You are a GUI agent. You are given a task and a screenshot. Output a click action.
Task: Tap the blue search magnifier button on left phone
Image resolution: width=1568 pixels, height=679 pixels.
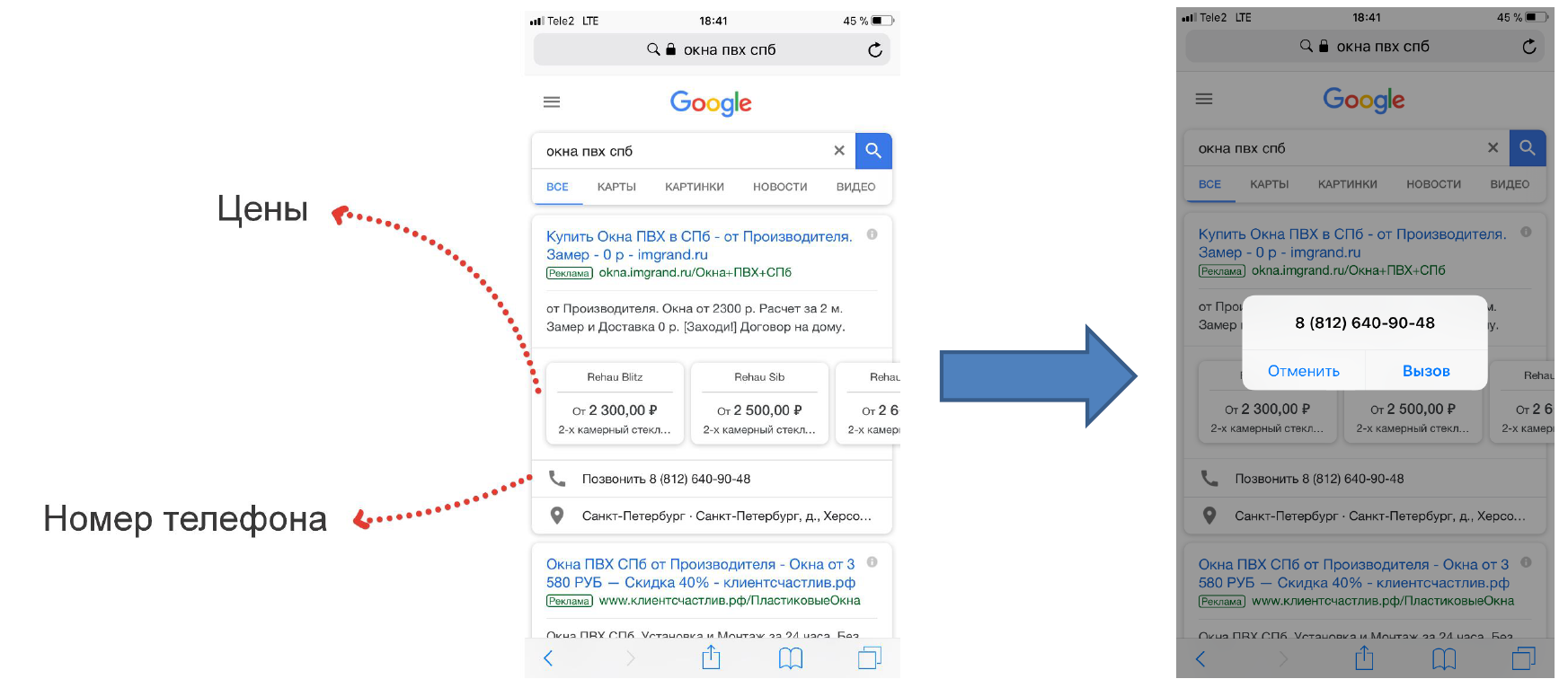[x=873, y=151]
